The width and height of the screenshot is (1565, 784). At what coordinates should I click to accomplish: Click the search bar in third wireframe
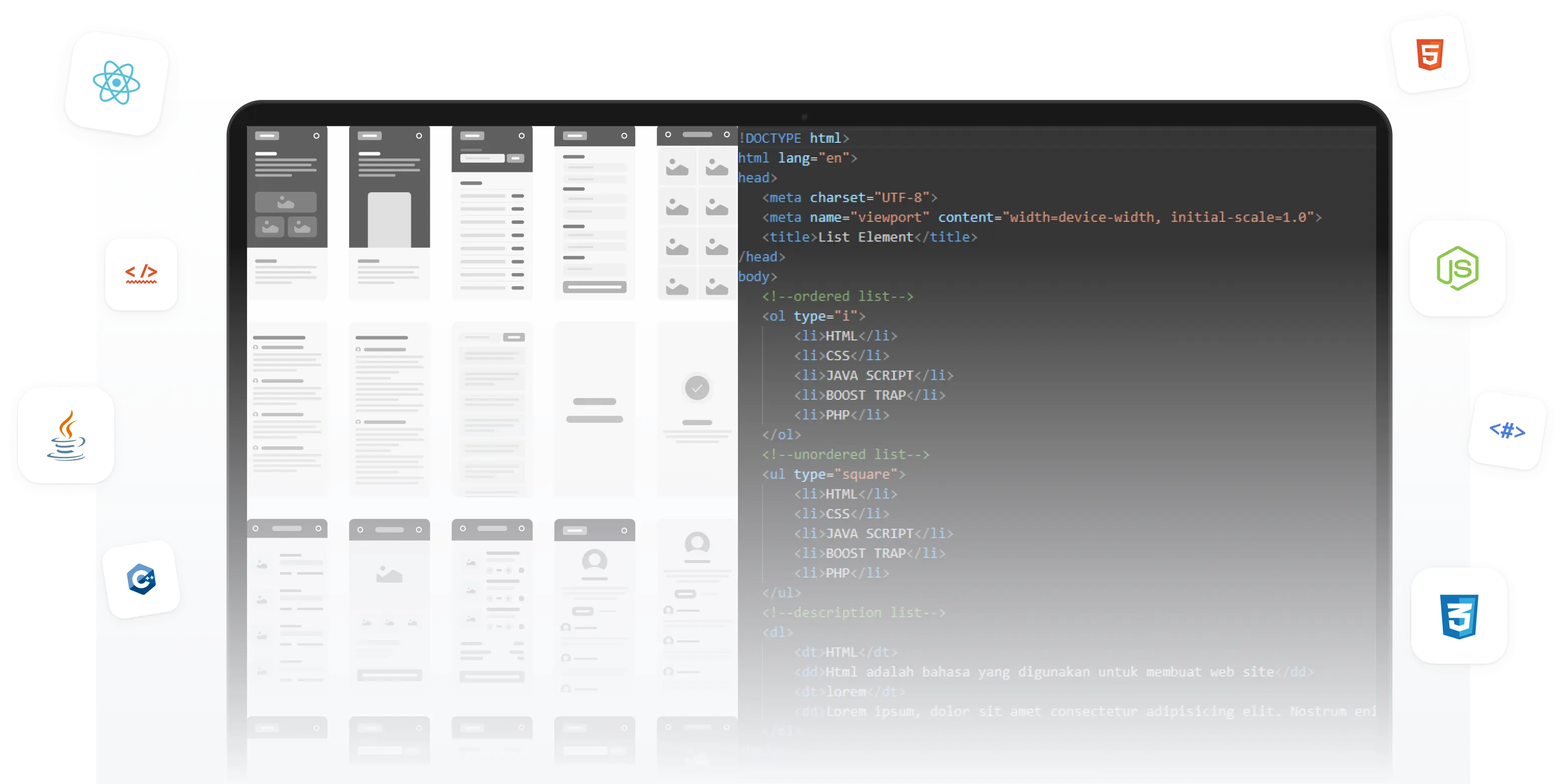482,159
